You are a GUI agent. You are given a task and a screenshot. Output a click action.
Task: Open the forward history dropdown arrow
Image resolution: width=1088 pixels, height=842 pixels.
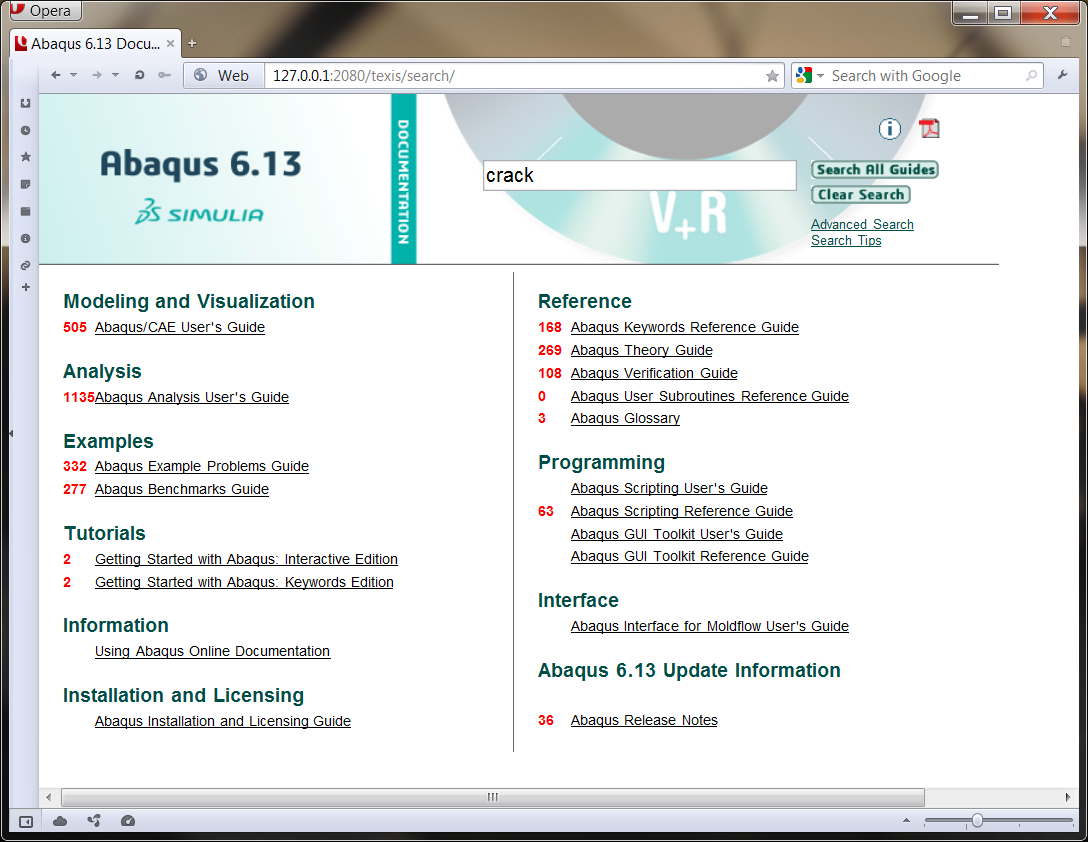[x=115, y=75]
